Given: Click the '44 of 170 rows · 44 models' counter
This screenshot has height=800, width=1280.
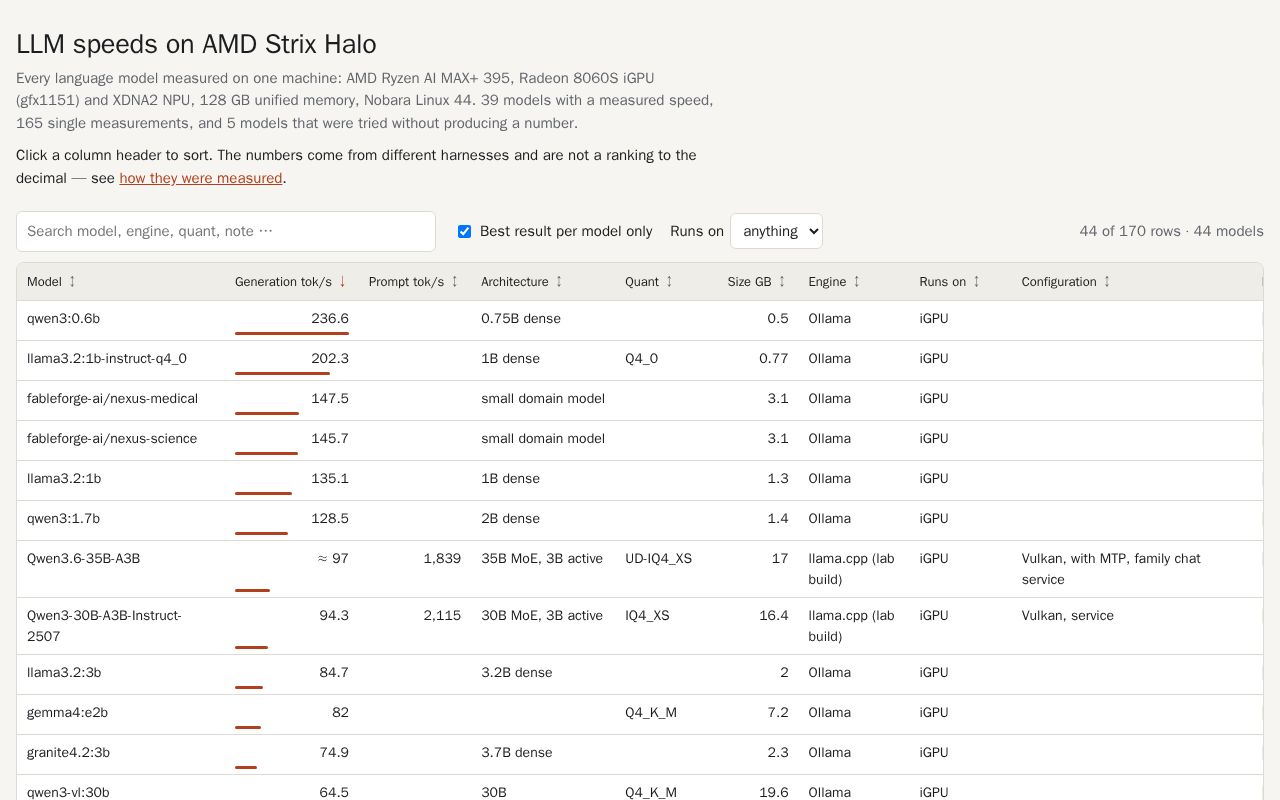Looking at the screenshot, I should pos(1171,231).
